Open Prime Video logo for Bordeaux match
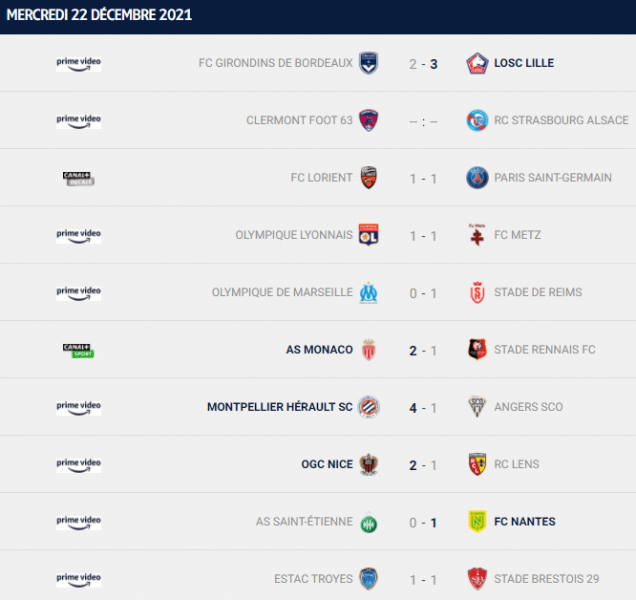Image resolution: width=636 pixels, height=600 pixels. pyautogui.click(x=79, y=64)
